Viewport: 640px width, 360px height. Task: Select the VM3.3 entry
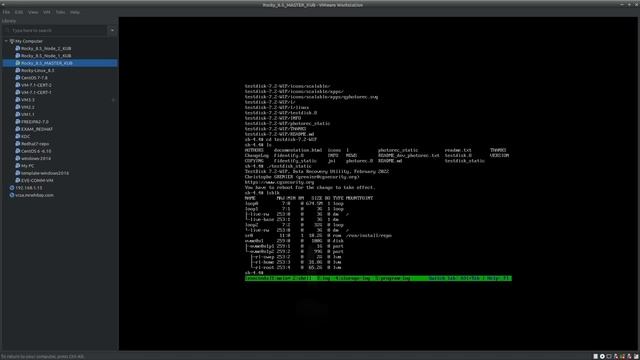(28, 100)
